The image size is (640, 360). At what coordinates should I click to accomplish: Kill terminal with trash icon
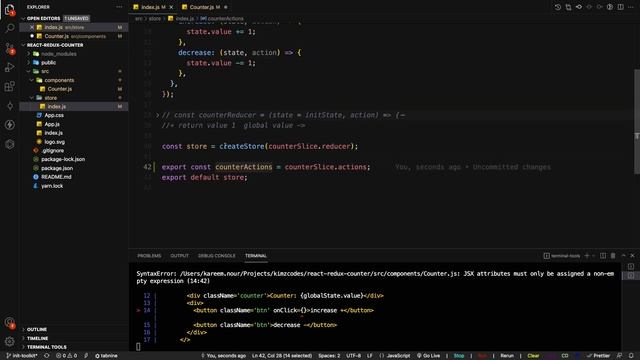tap(613, 256)
